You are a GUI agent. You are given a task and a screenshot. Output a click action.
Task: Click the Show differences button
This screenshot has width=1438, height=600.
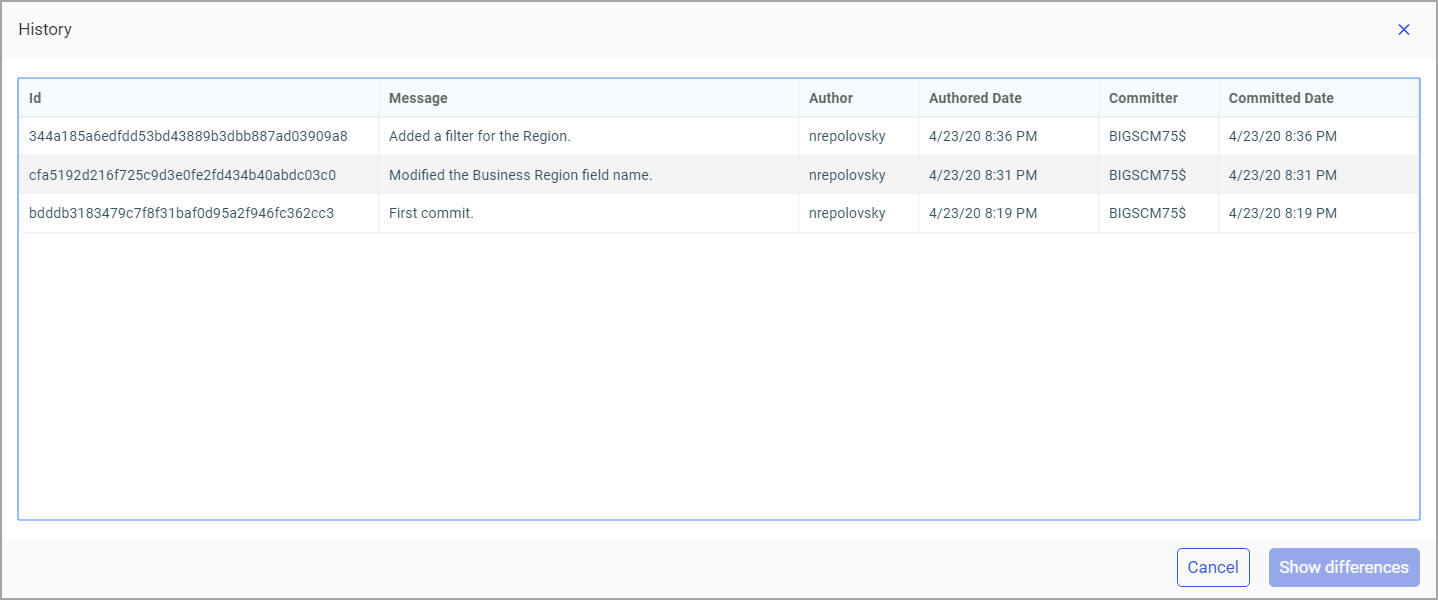[1343, 567]
